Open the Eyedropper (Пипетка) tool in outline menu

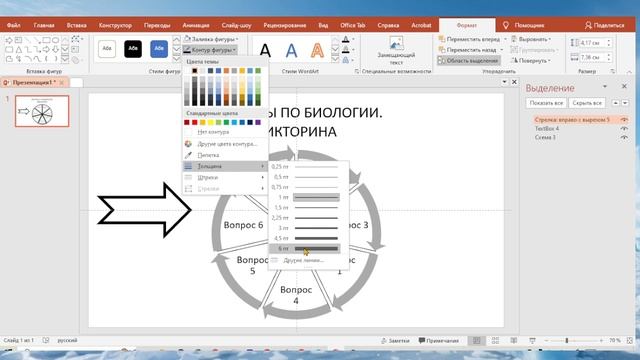click(225, 155)
